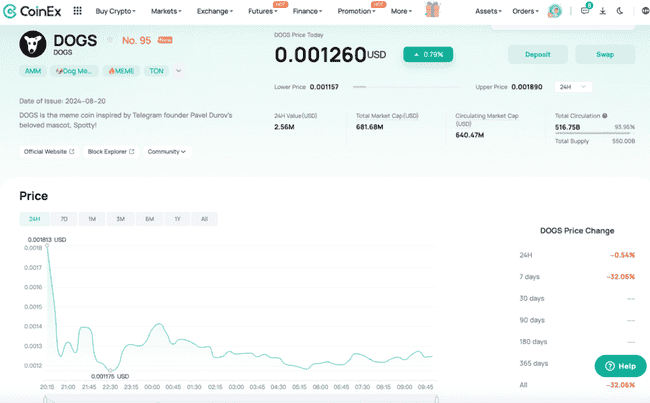Image resolution: width=650 pixels, height=403 pixels.
Task: Click the Swap button
Action: coord(605,54)
